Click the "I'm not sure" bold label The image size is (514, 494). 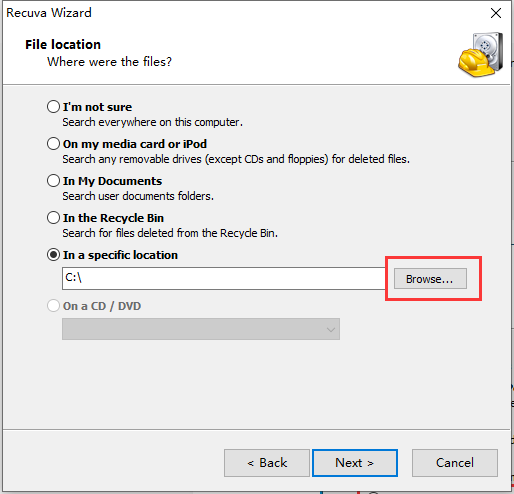(97, 107)
